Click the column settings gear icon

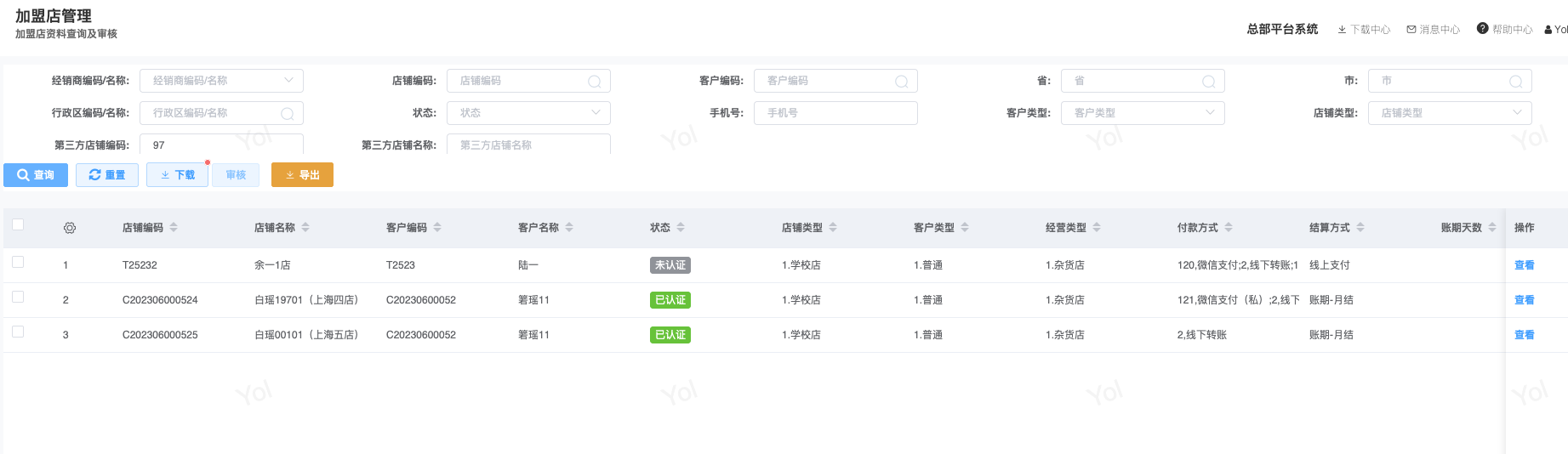click(70, 228)
